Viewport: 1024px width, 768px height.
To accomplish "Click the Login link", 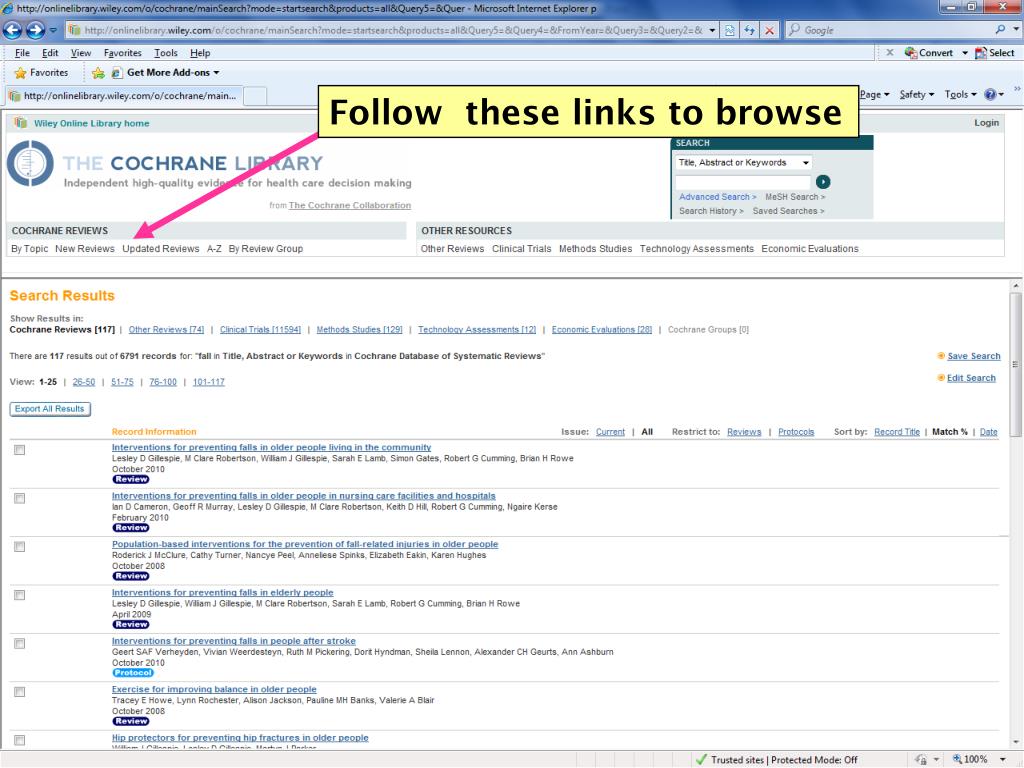I will (x=986, y=123).
